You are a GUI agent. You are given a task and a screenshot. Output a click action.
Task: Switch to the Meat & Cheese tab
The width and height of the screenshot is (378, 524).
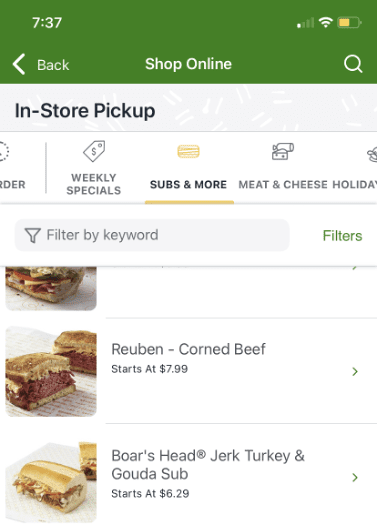283,184
